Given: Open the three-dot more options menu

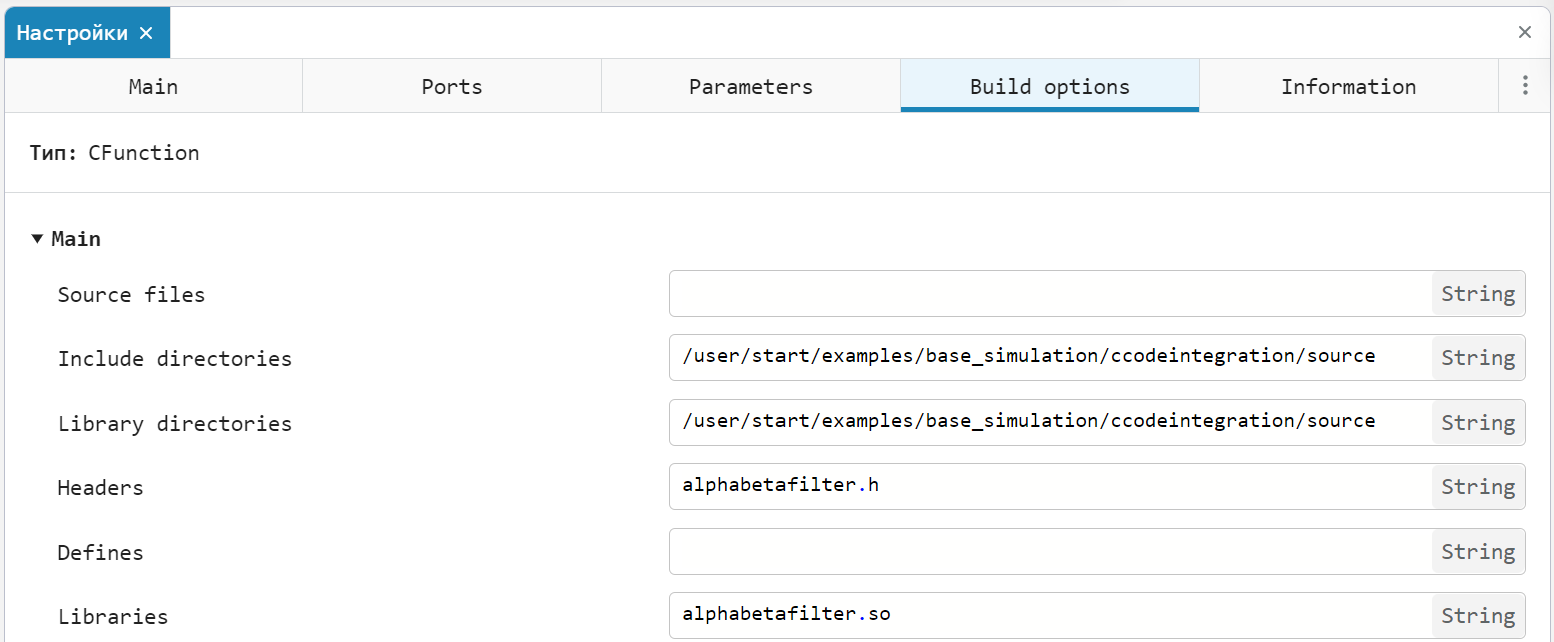Looking at the screenshot, I should pyautogui.click(x=1525, y=86).
